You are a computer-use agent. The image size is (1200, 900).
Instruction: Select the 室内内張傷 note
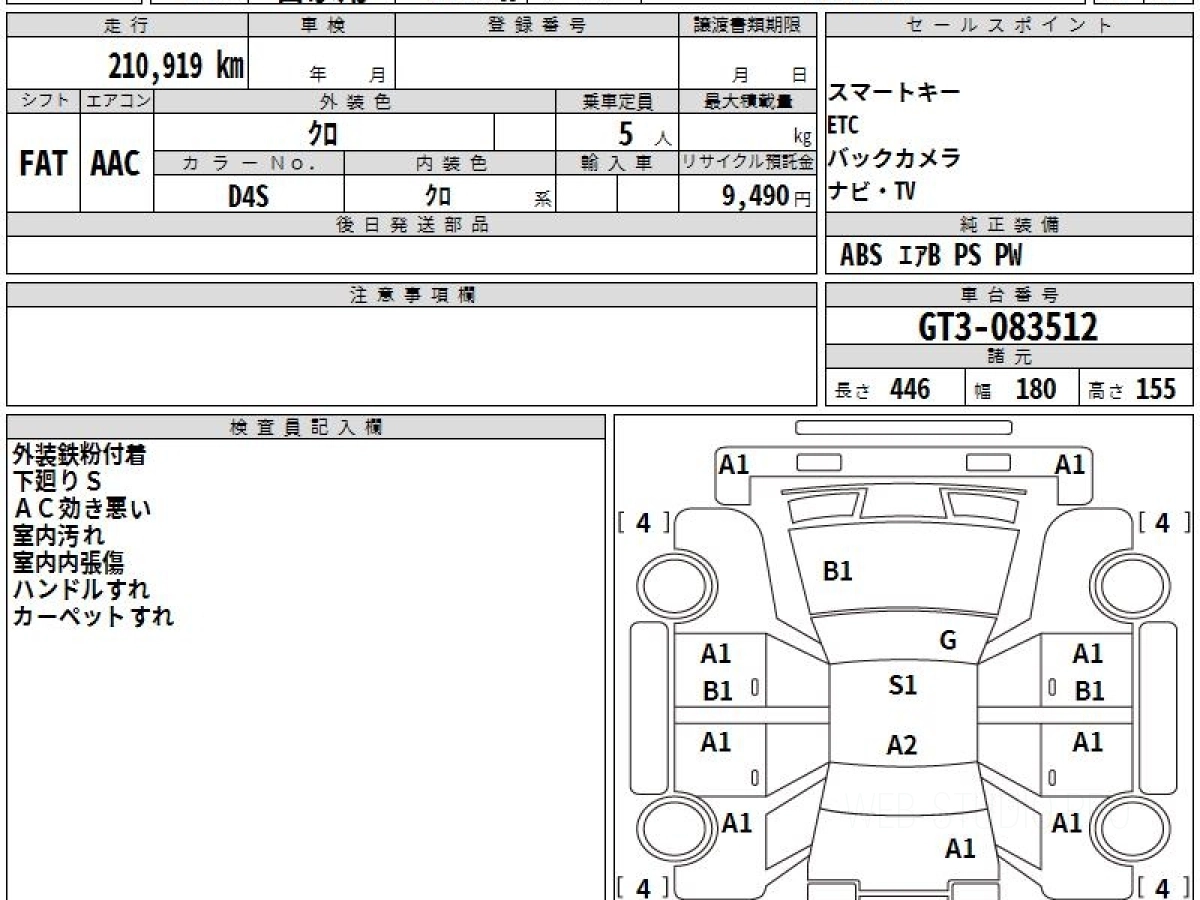(x=68, y=562)
